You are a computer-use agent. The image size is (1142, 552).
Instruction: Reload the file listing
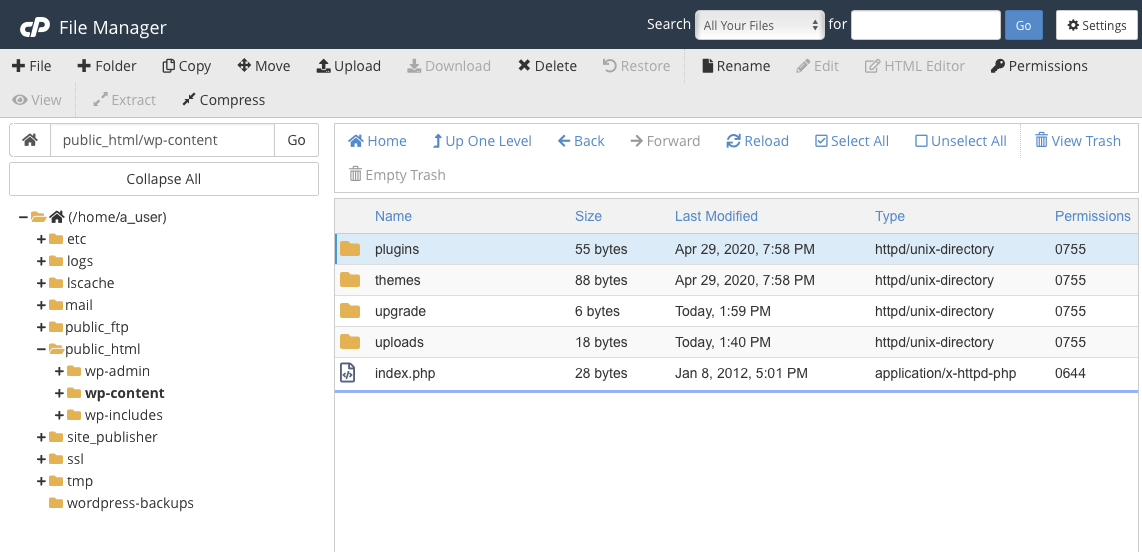757,141
